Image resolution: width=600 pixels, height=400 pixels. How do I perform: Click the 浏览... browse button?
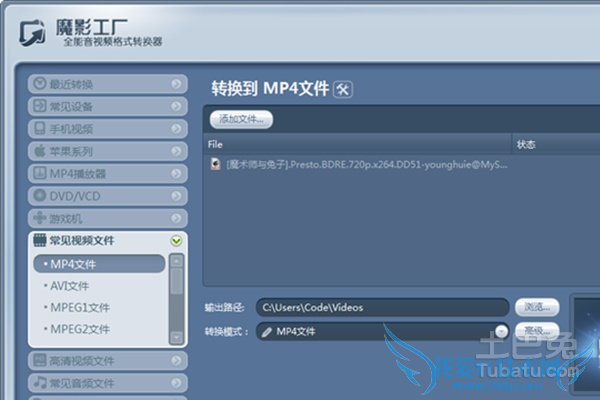tap(537, 307)
